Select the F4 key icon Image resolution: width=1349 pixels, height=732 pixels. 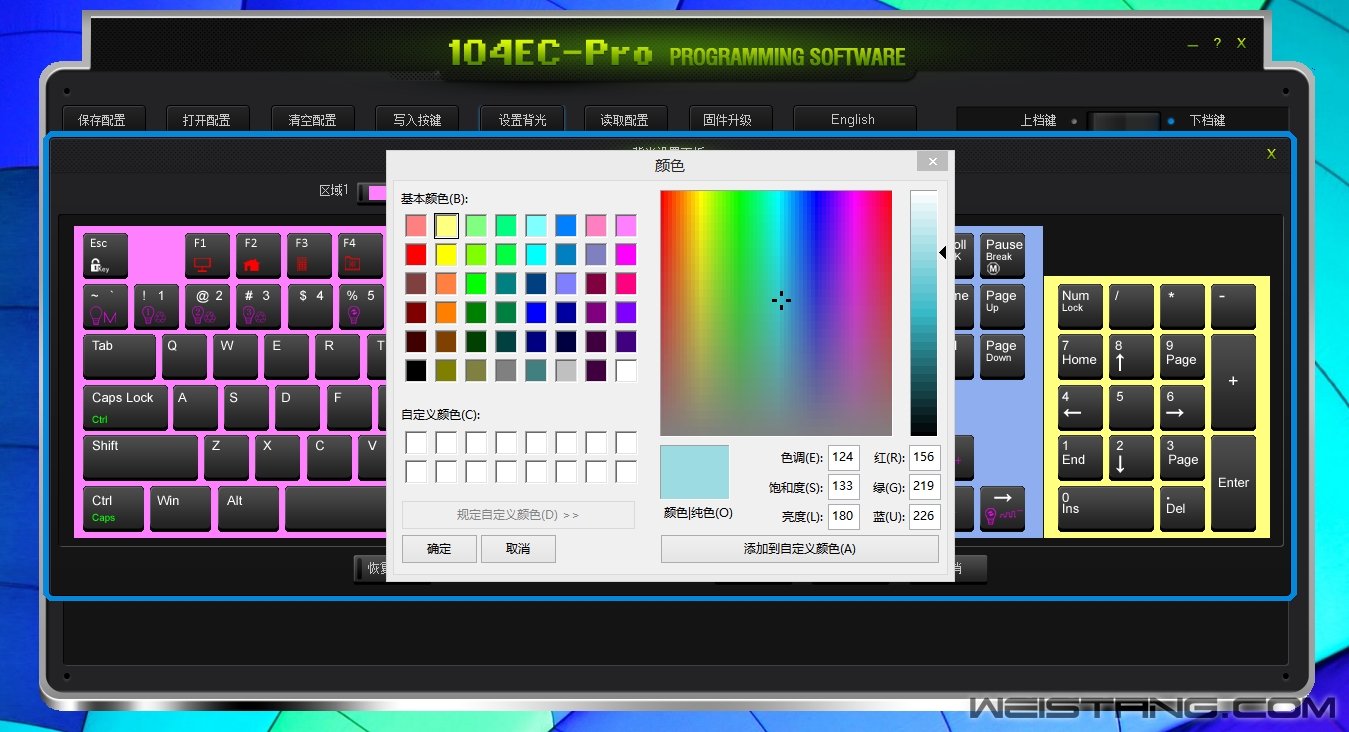[360, 256]
